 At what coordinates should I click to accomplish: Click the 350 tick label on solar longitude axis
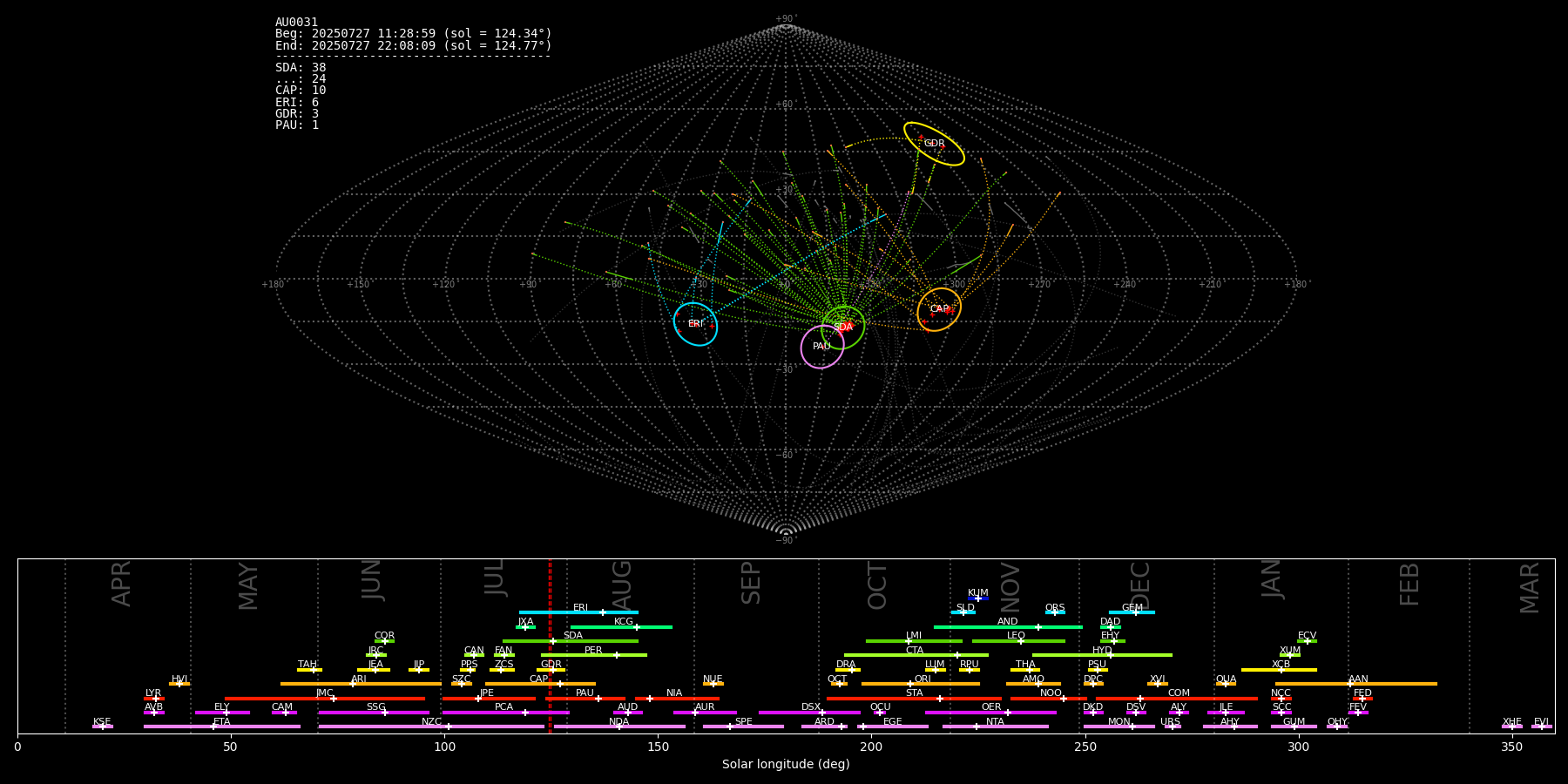1511,747
